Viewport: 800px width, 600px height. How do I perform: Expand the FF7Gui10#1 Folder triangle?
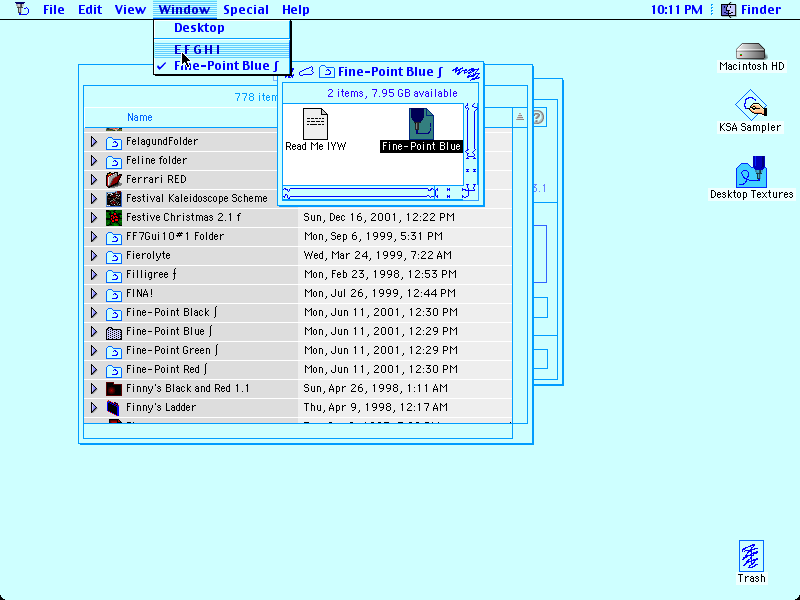click(94, 236)
